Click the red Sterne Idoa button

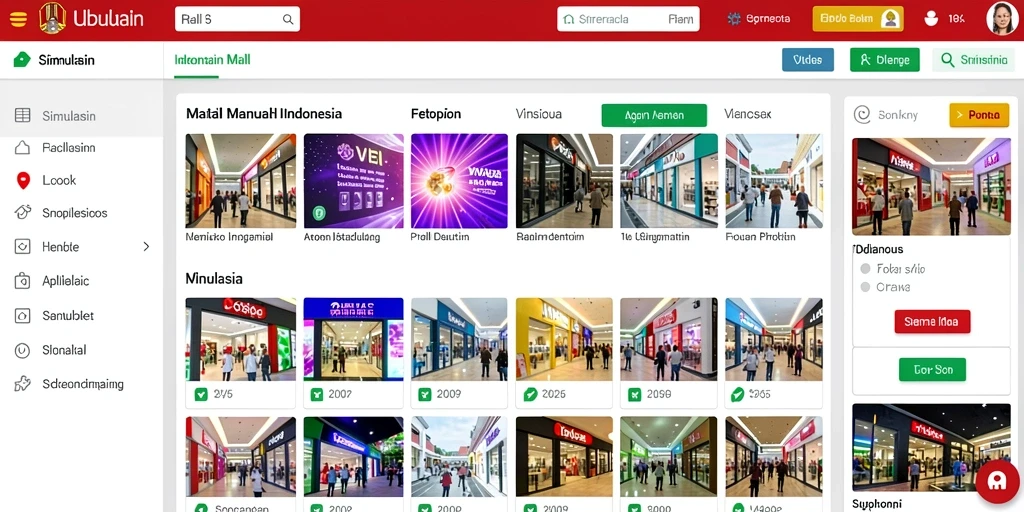932,322
